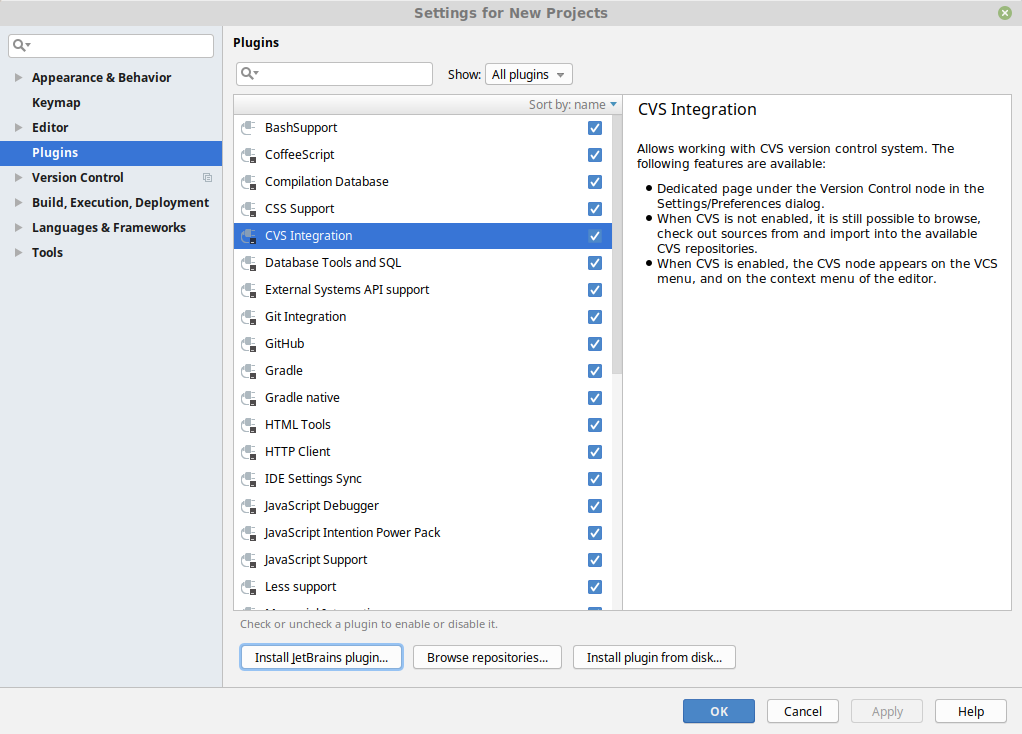Open the Sort by name dropdown
This screenshot has height=734, width=1022.
click(572, 105)
